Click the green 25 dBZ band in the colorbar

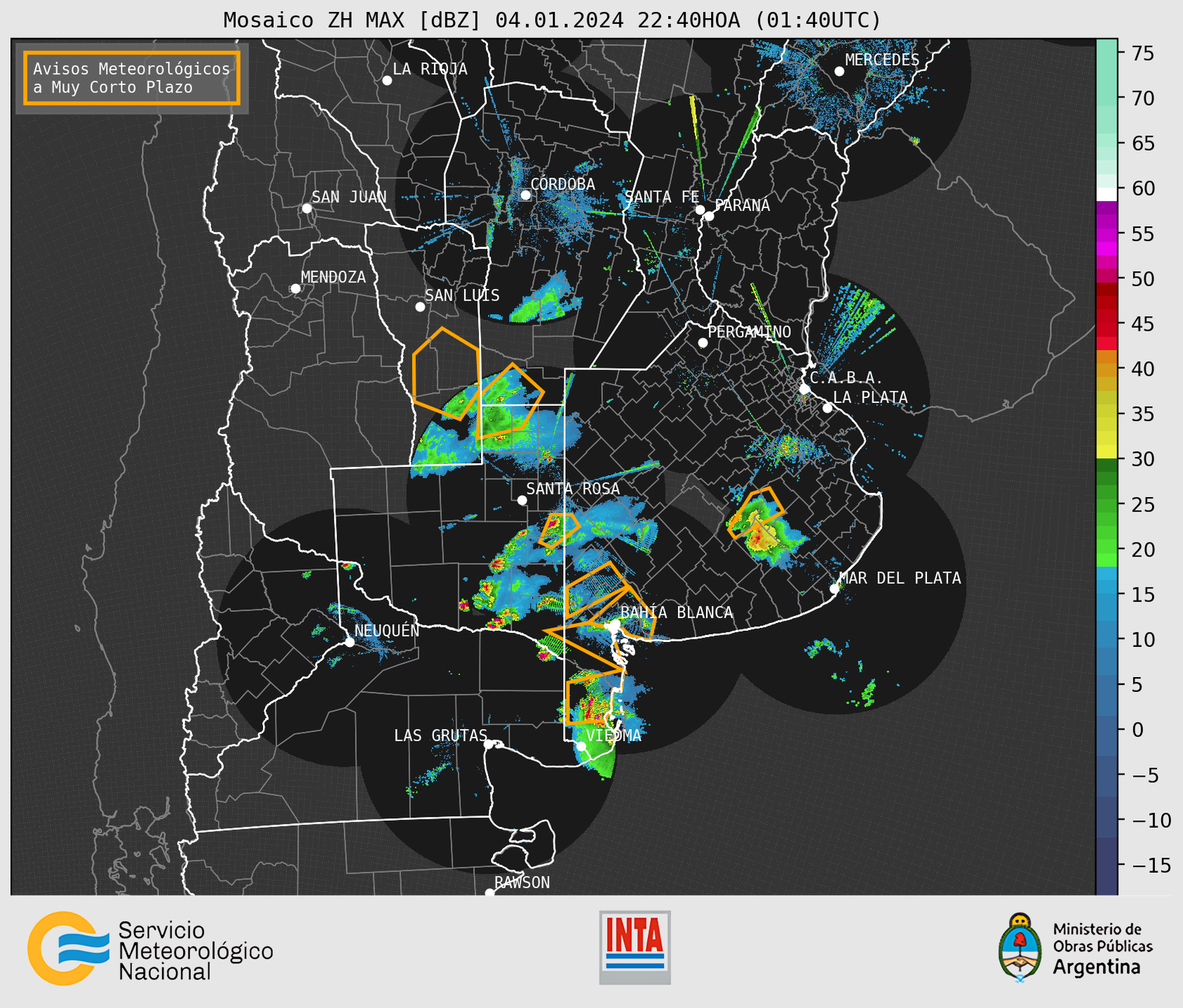1107,504
